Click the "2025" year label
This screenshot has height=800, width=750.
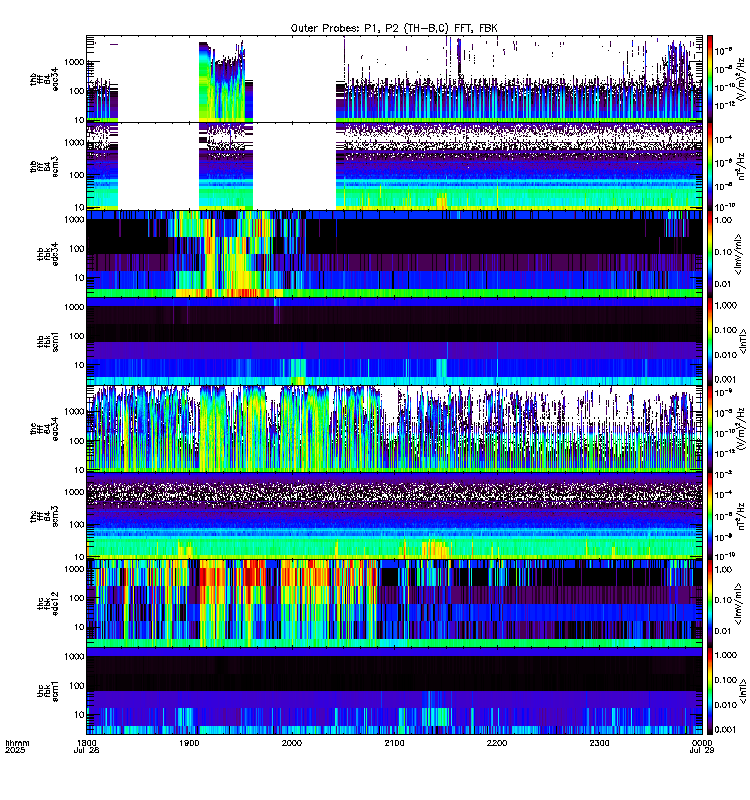[15, 751]
